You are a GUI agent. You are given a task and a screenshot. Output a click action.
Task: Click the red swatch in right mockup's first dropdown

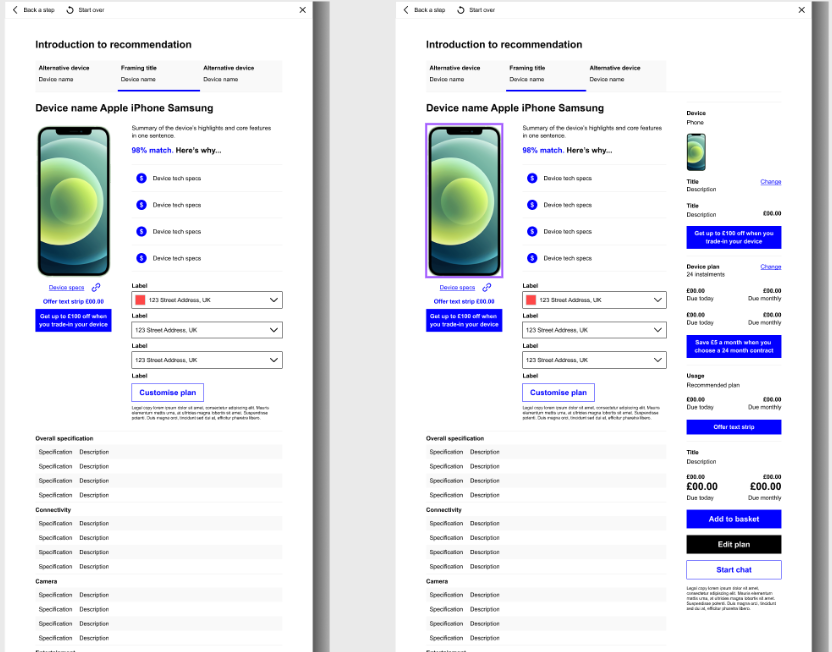point(531,300)
